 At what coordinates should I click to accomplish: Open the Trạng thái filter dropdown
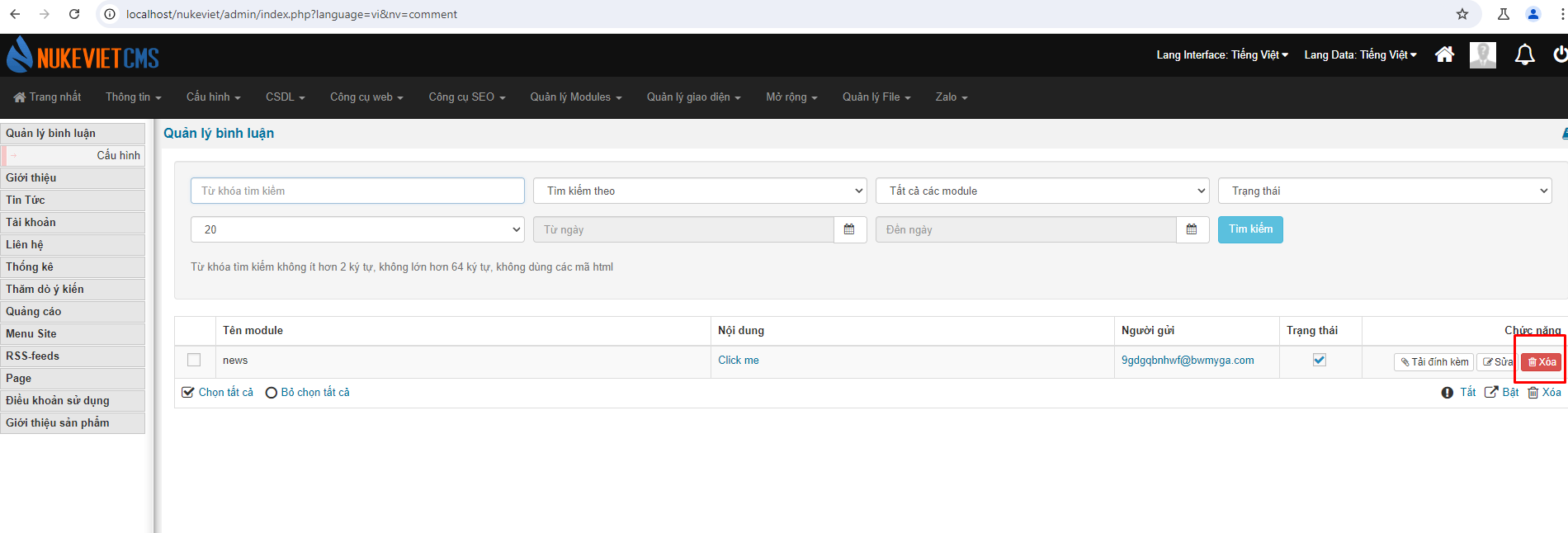1385,191
